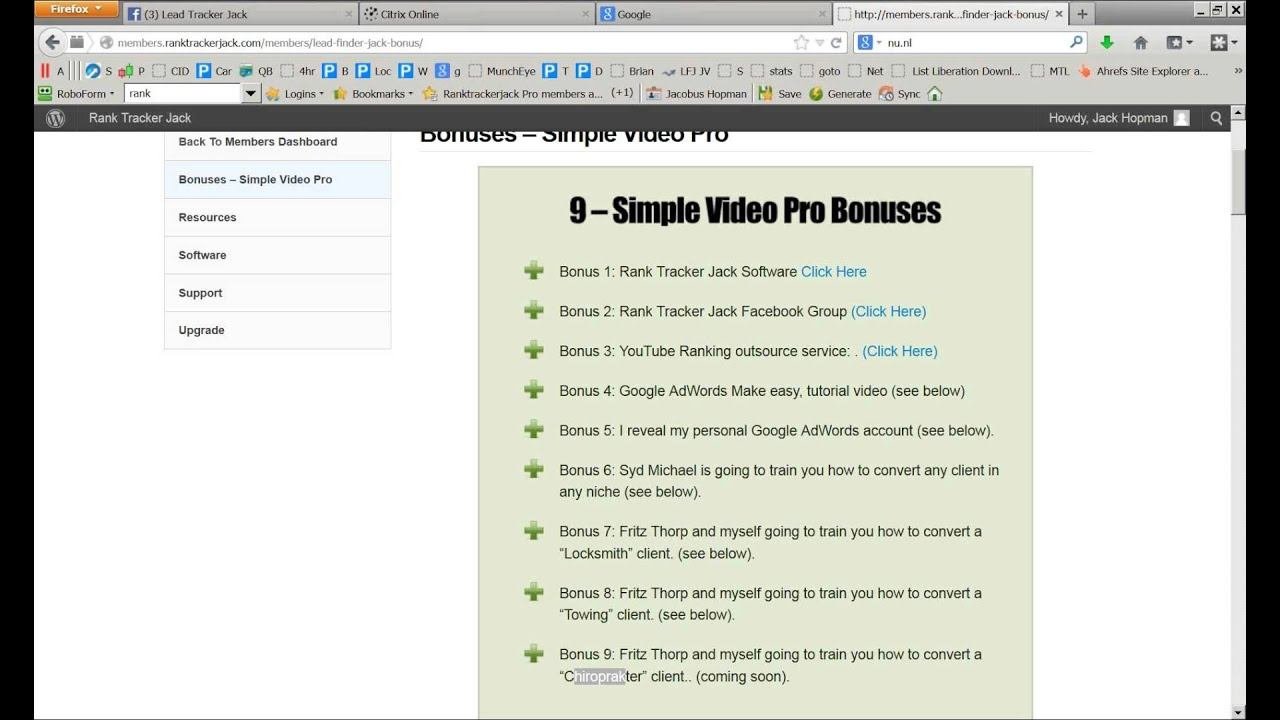
Task: Open the site identity globe icon
Action: [106, 43]
